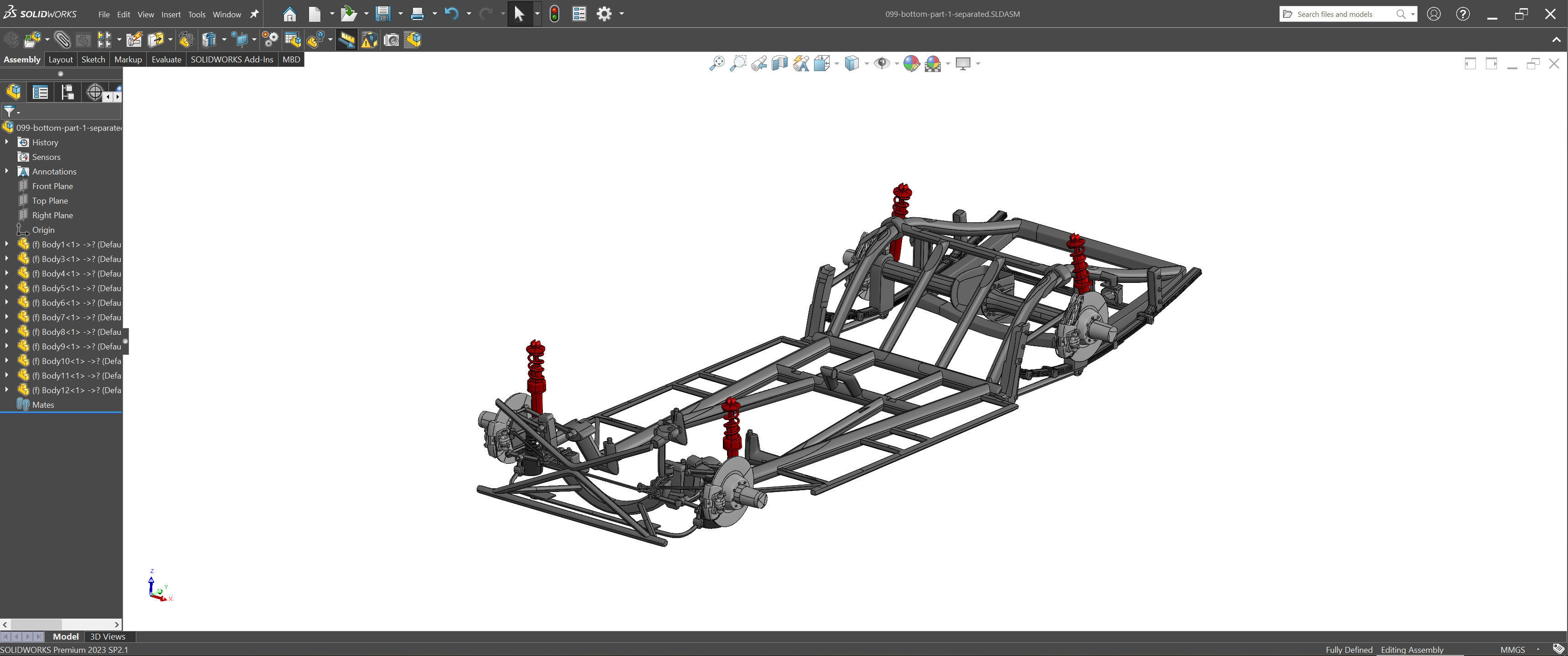Open the Insert menu

click(x=170, y=14)
